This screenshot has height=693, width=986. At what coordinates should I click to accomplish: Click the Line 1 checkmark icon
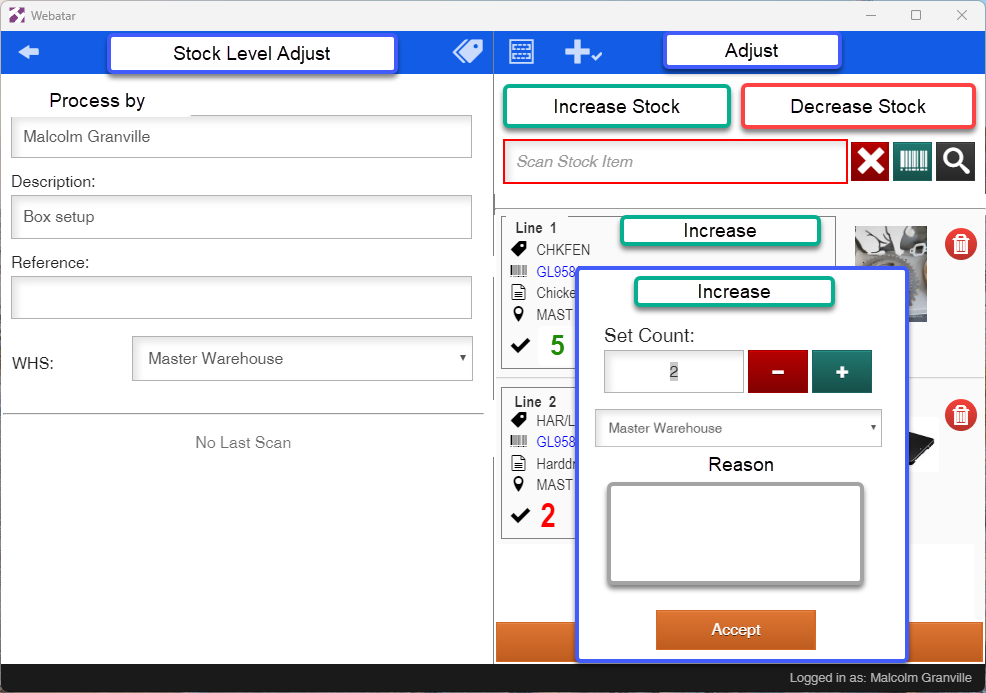click(520, 345)
